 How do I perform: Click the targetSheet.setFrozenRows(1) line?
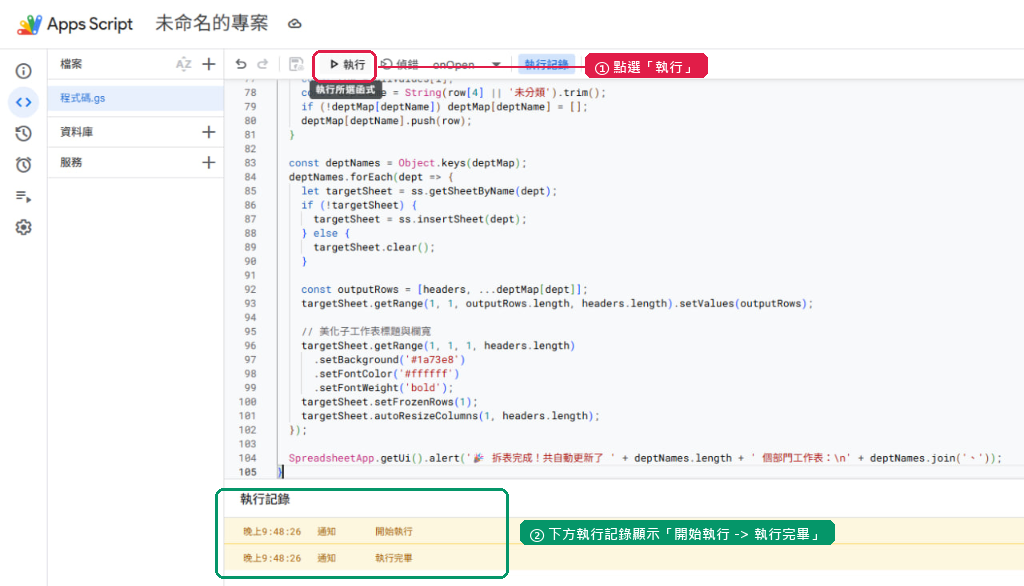(x=389, y=402)
